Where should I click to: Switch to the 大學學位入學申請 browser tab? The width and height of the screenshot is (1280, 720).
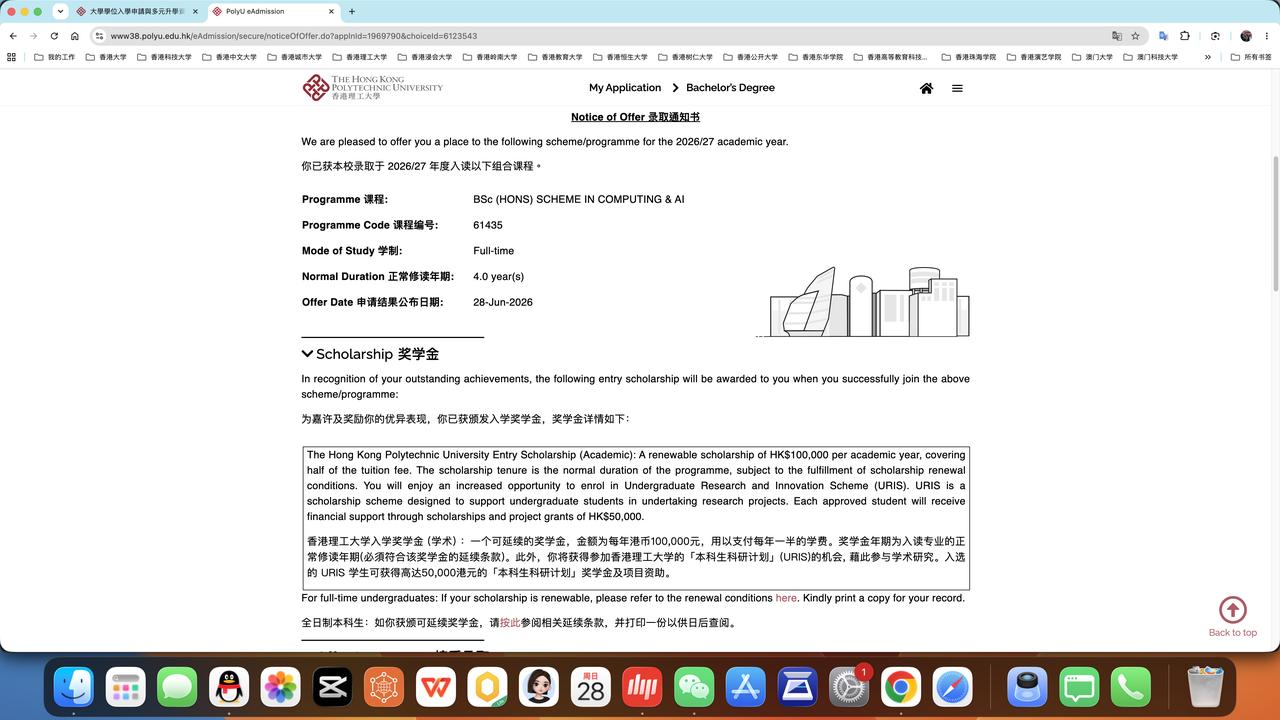coord(135,11)
